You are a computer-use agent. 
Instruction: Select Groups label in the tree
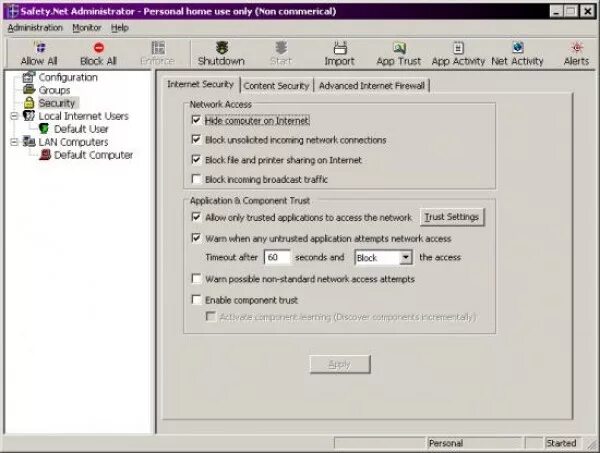pos(54,90)
